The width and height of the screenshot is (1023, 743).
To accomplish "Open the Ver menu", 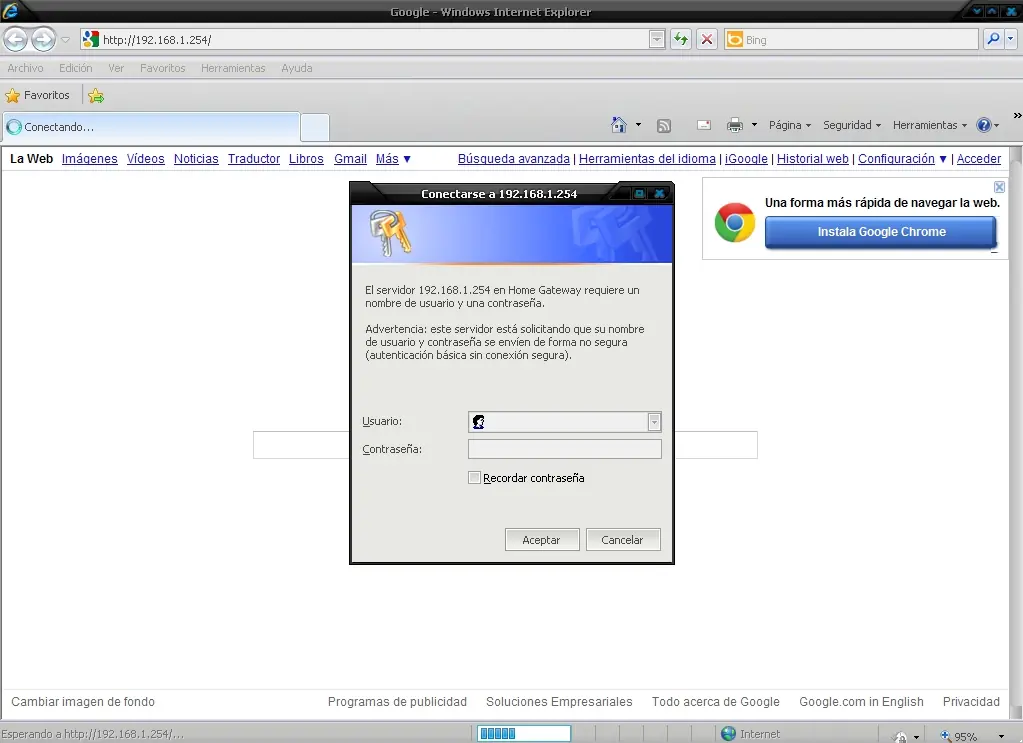I will coord(116,68).
